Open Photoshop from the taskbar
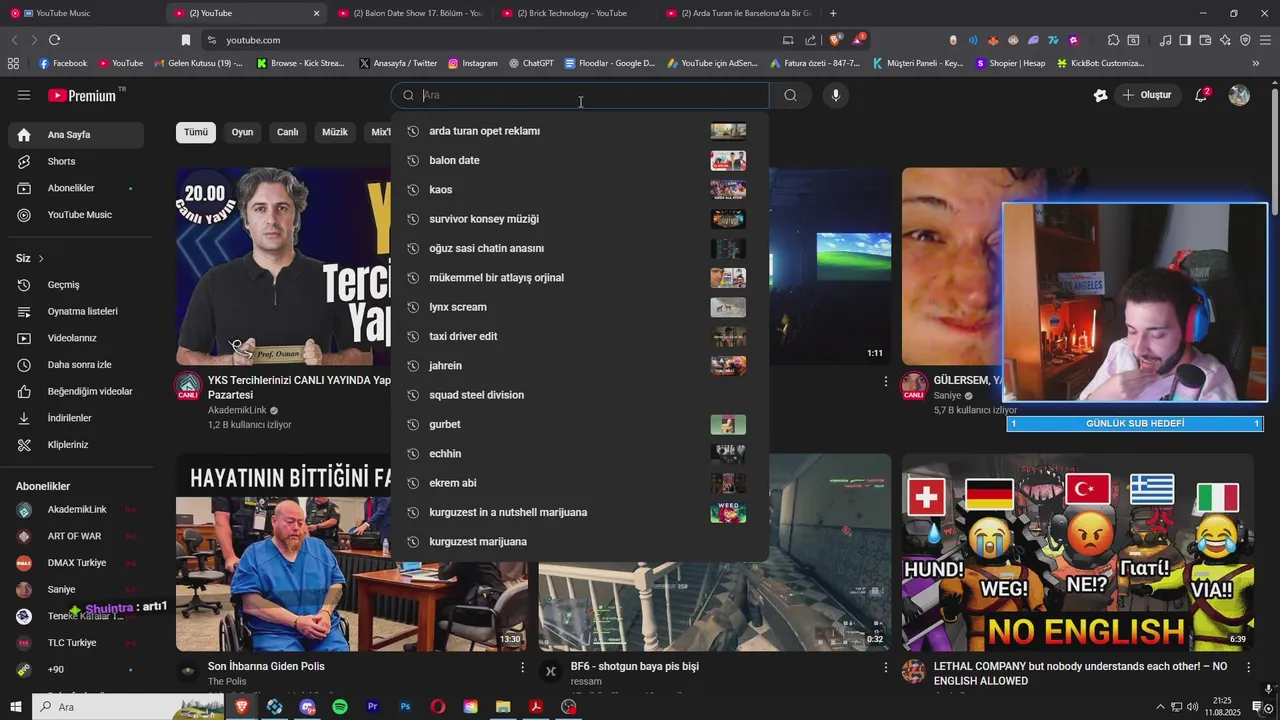The height and width of the screenshot is (720, 1280). click(405, 707)
